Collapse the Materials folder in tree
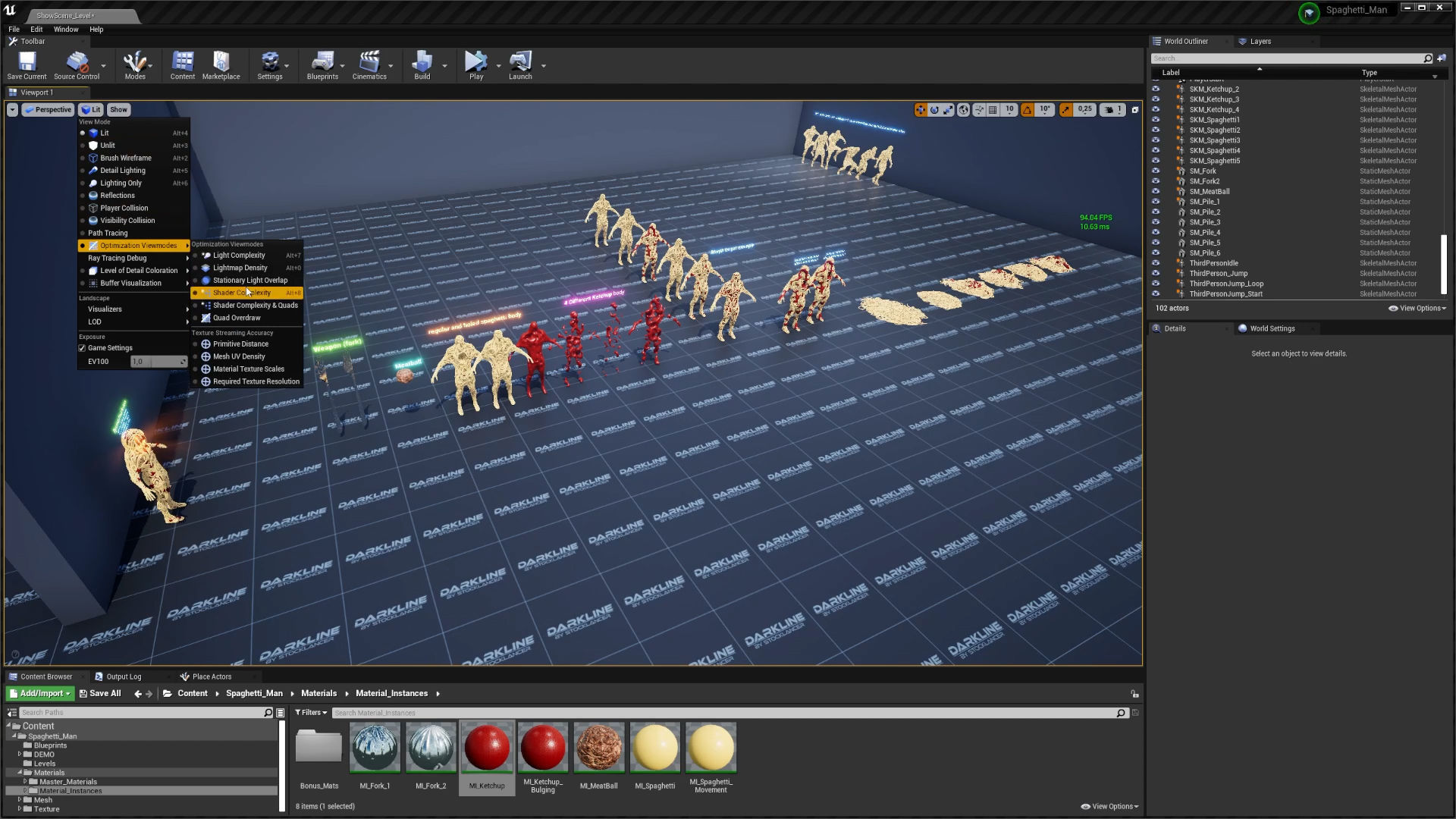 (20, 773)
